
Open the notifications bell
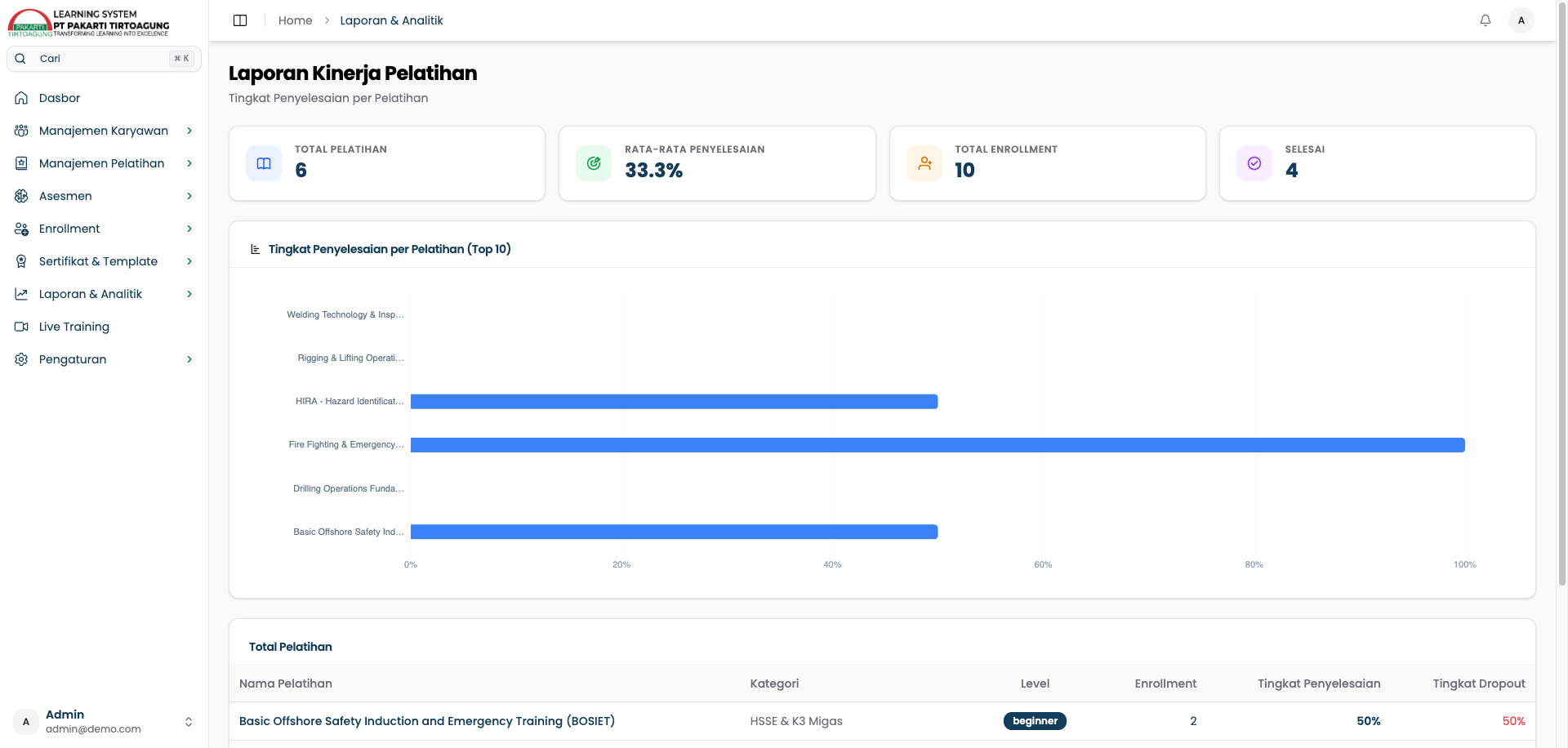pyautogui.click(x=1486, y=20)
